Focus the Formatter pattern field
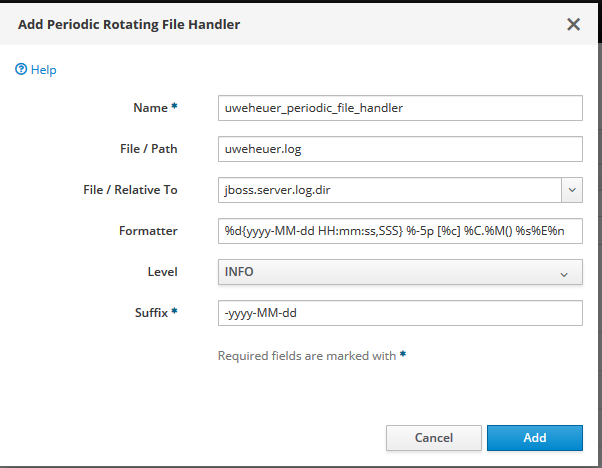The image size is (602, 468). point(400,231)
